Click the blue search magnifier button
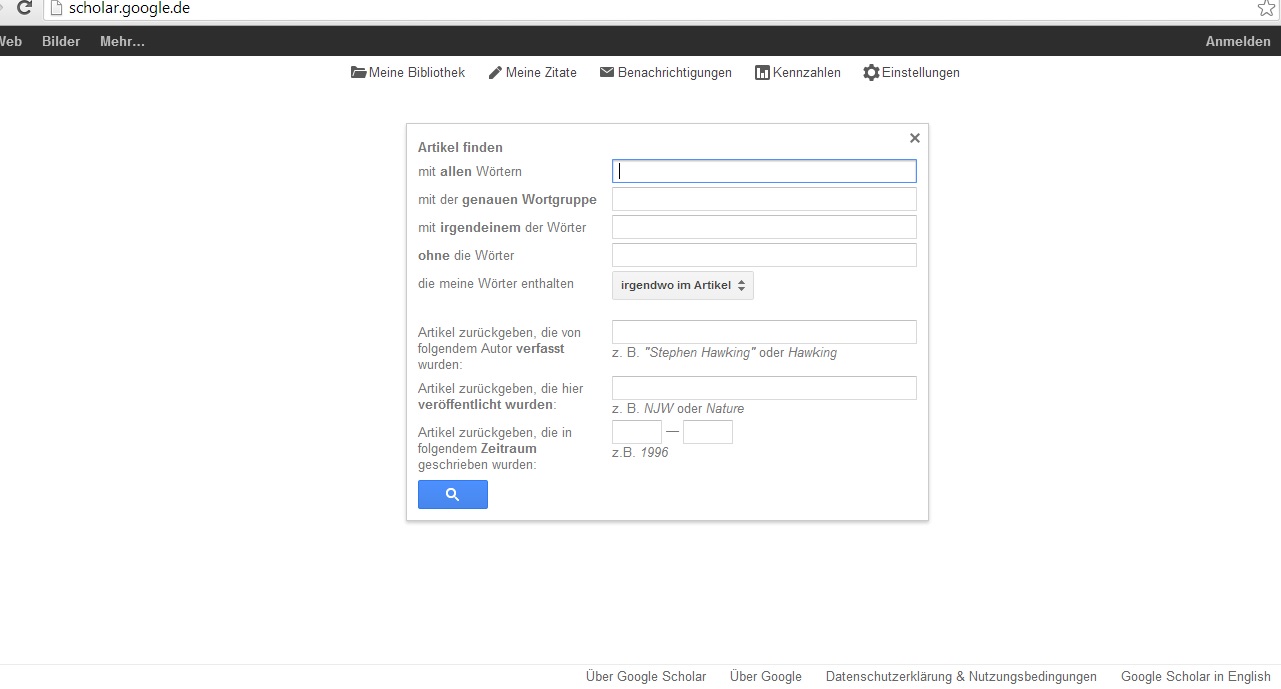The height and width of the screenshot is (689, 1281). (452, 494)
